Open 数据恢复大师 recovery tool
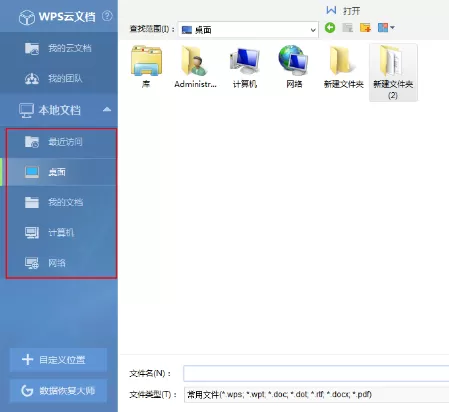Viewport: 449px width, 412px height. pos(58,390)
